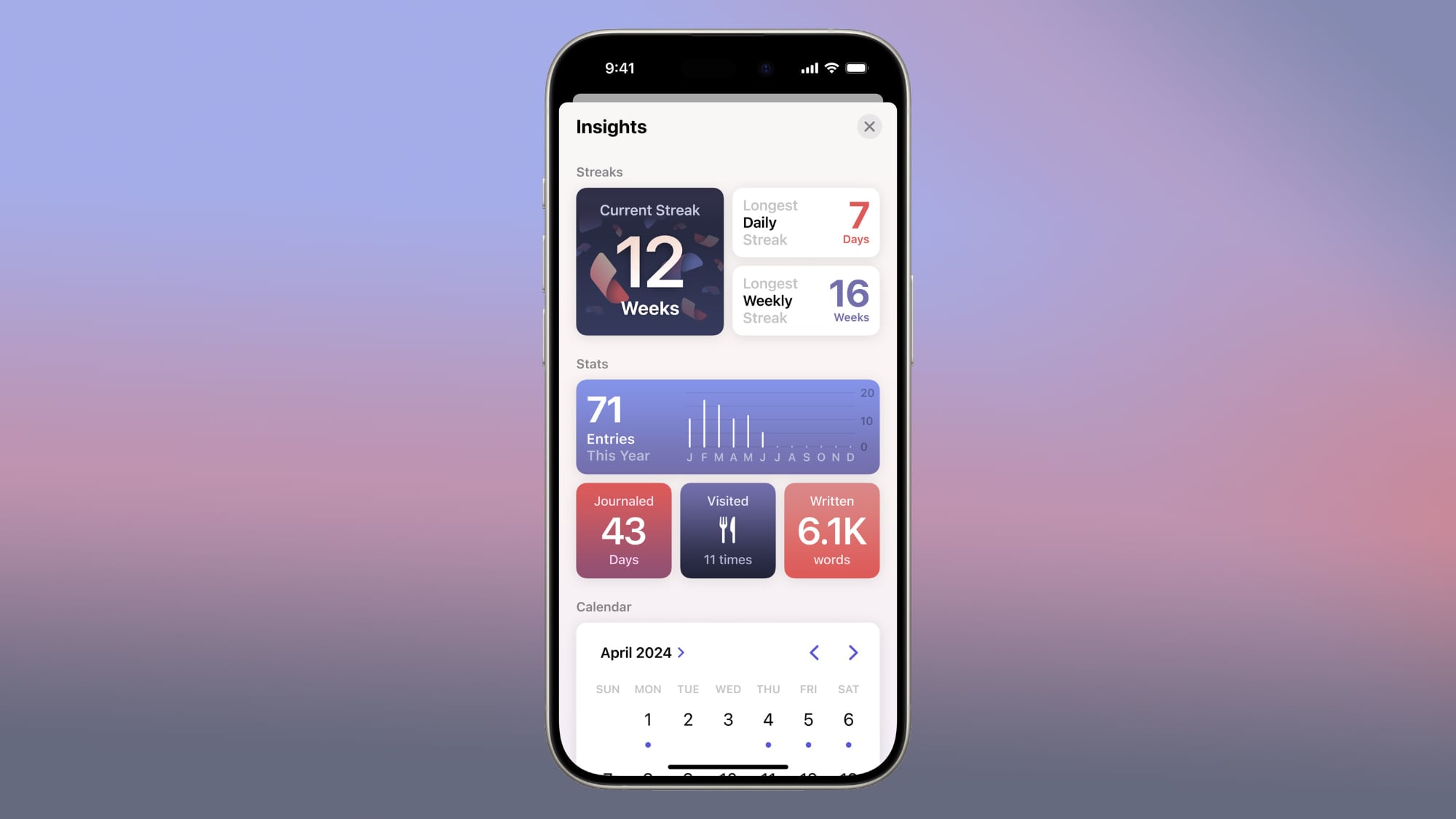Select the Streaks section header
The image size is (1456, 819).
(x=598, y=172)
